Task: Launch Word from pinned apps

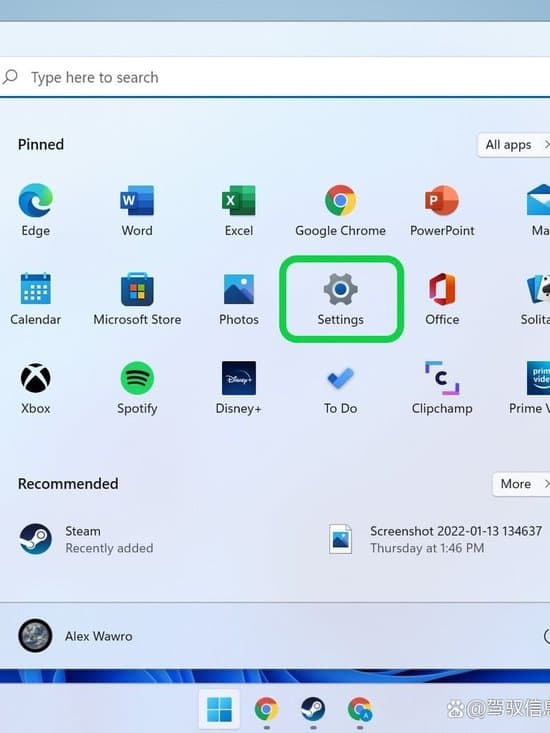Action: [x=137, y=210]
